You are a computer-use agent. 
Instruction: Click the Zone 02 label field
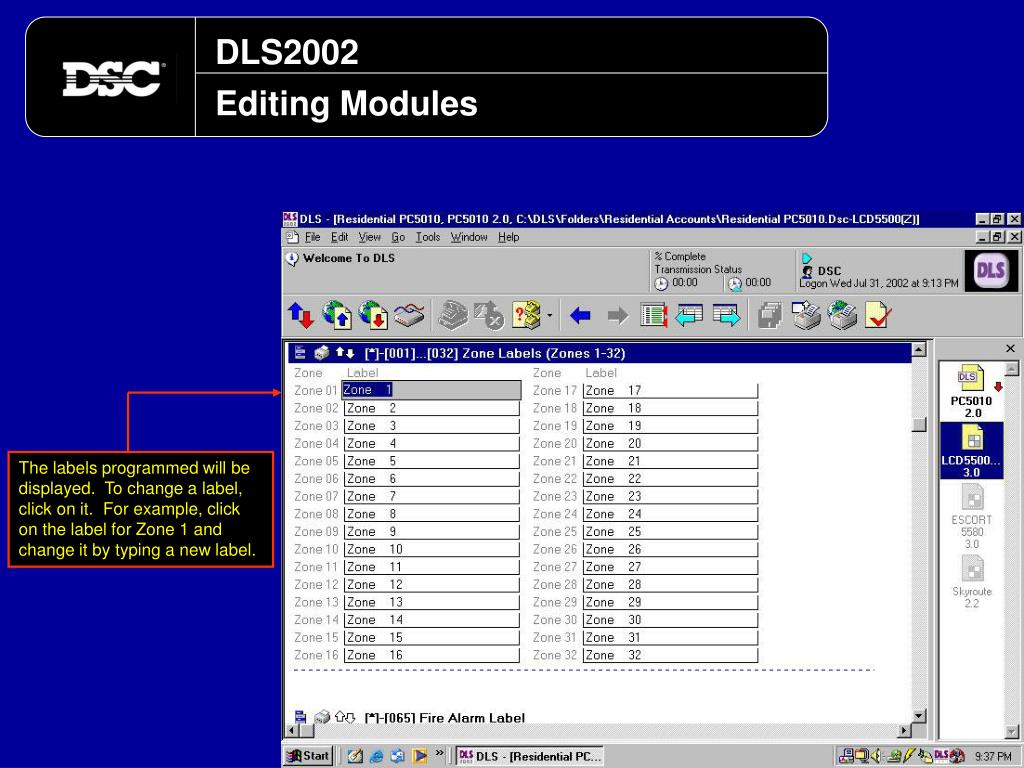[x=432, y=408]
